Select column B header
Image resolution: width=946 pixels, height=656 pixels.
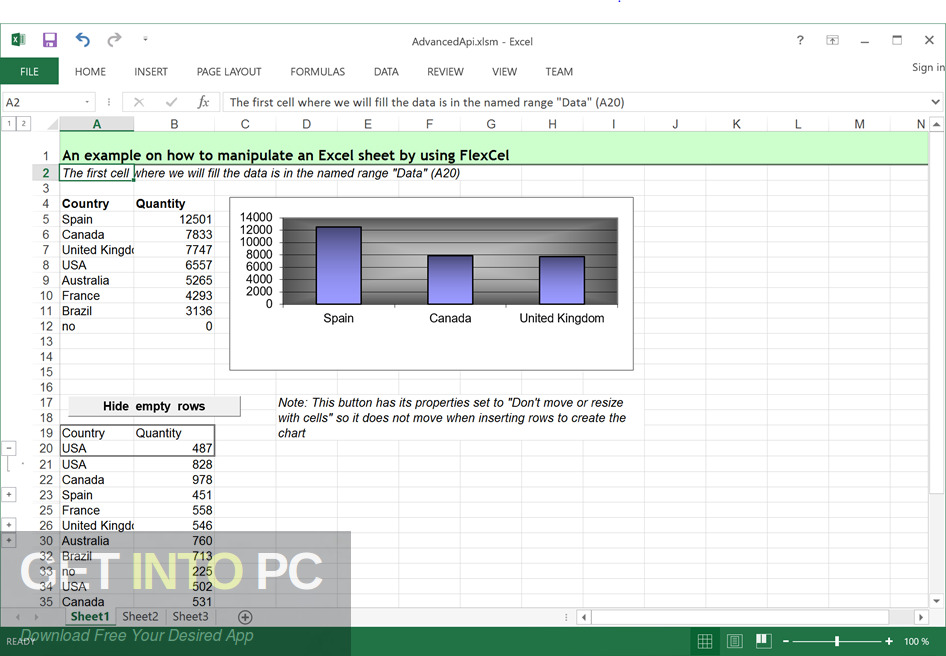(174, 124)
